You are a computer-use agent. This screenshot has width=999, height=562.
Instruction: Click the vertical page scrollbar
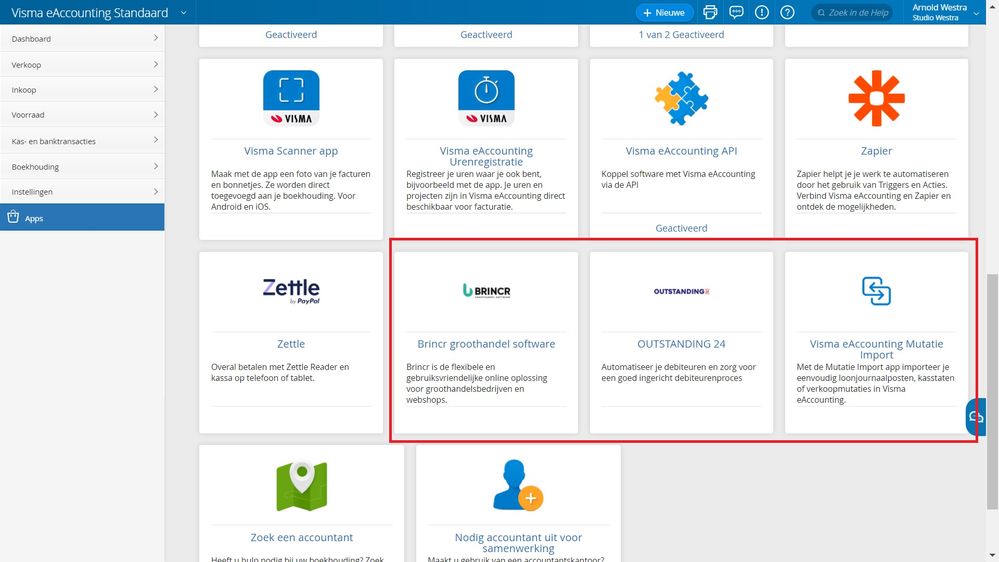[x=993, y=392]
